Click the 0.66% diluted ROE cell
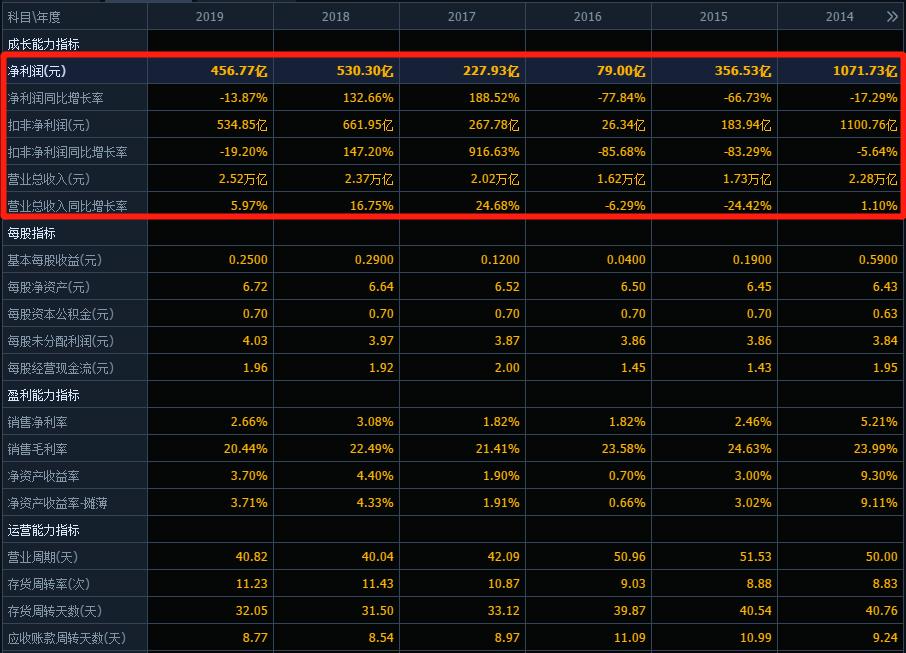 (627, 503)
